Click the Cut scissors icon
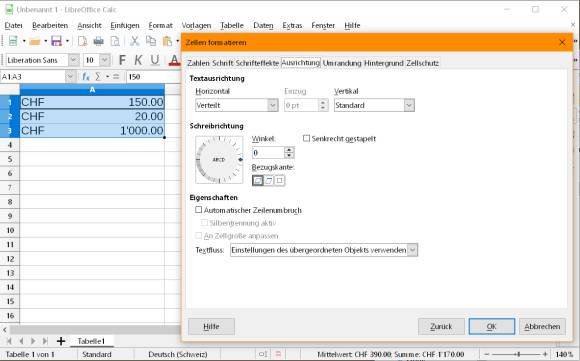Image resolution: width=580 pixels, height=361 pixels. pos(135,41)
